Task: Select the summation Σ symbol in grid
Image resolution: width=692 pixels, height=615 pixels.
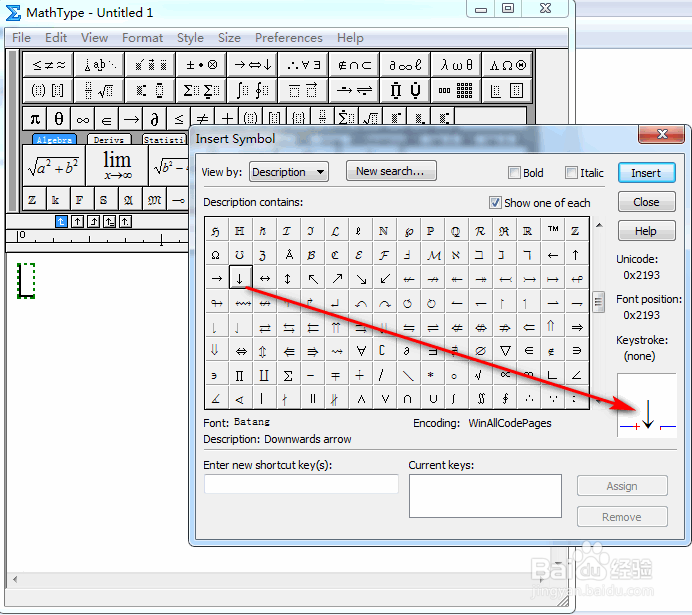Action: 288,375
